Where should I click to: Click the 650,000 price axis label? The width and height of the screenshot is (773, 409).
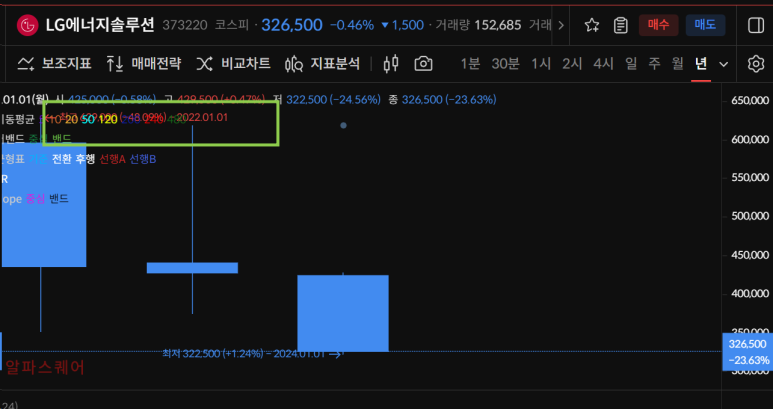[x=749, y=101]
